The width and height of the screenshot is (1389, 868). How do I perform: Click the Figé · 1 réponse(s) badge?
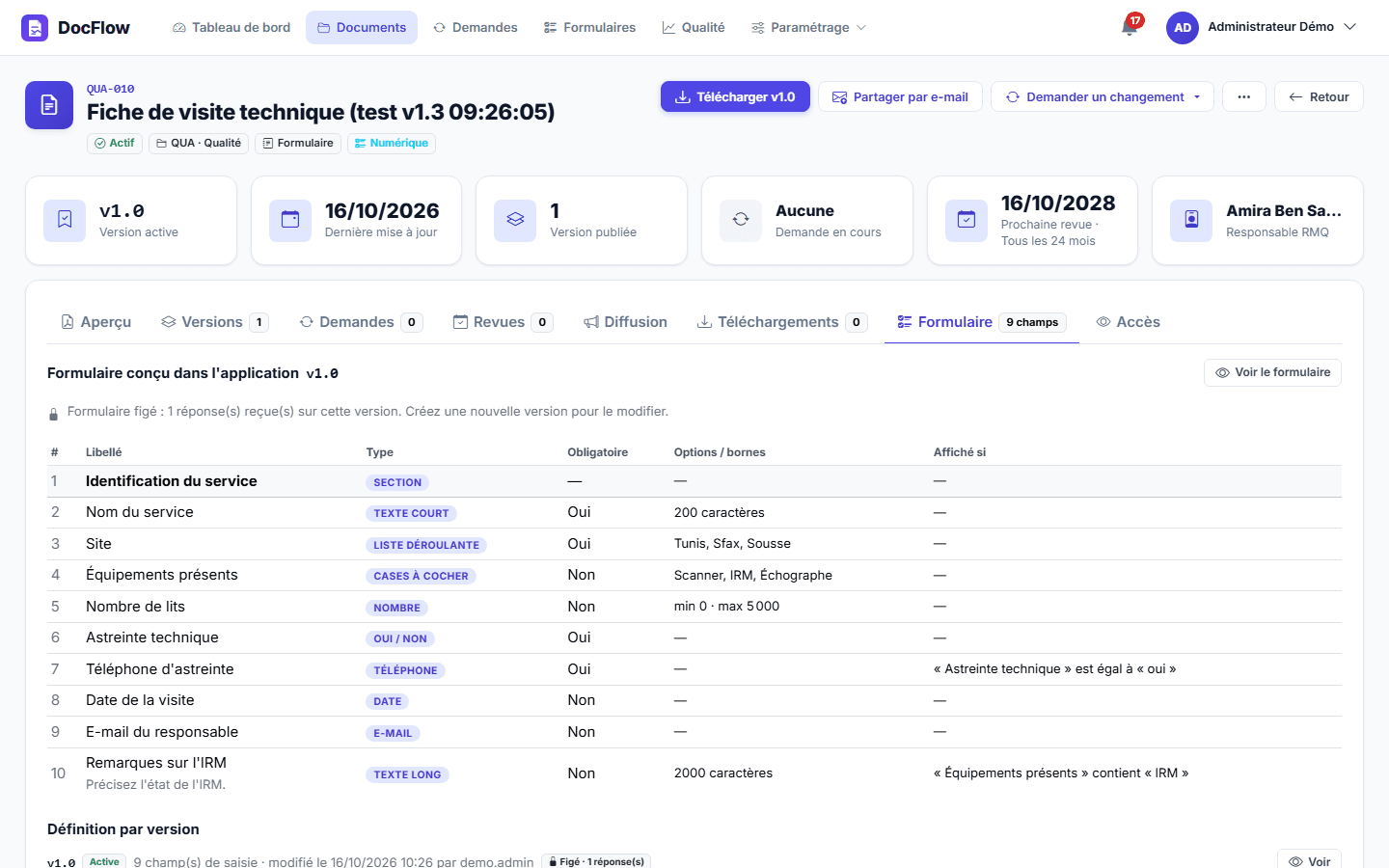coord(596,861)
